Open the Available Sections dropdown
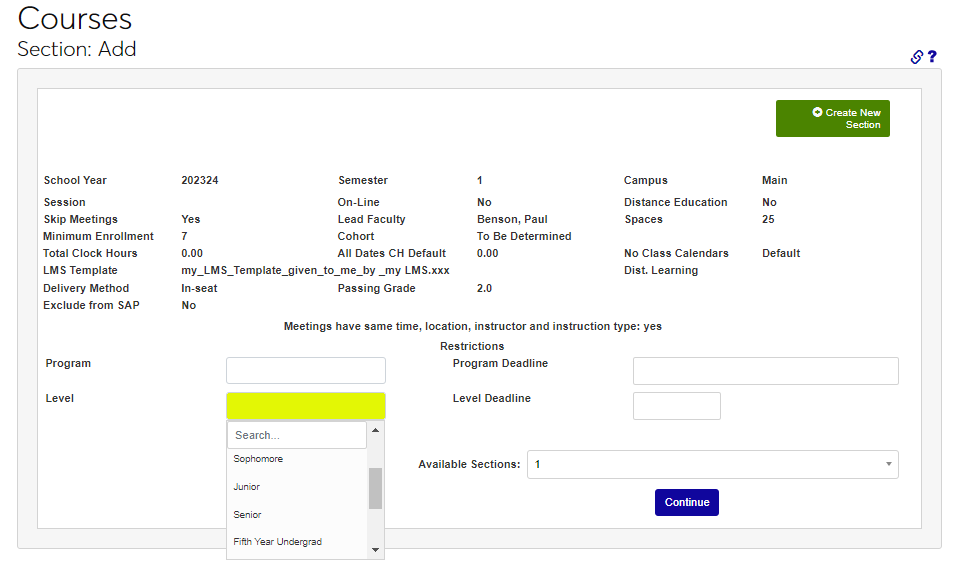 click(x=706, y=464)
